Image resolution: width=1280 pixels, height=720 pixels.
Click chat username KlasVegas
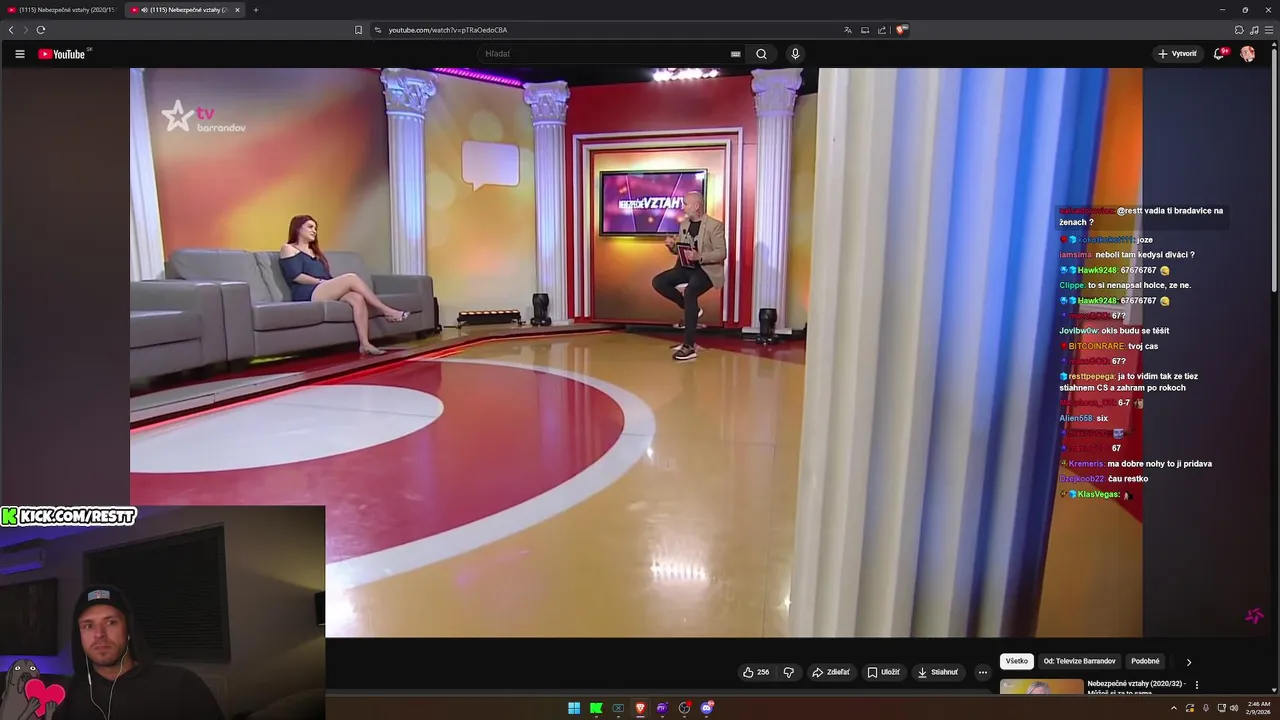click(1098, 494)
